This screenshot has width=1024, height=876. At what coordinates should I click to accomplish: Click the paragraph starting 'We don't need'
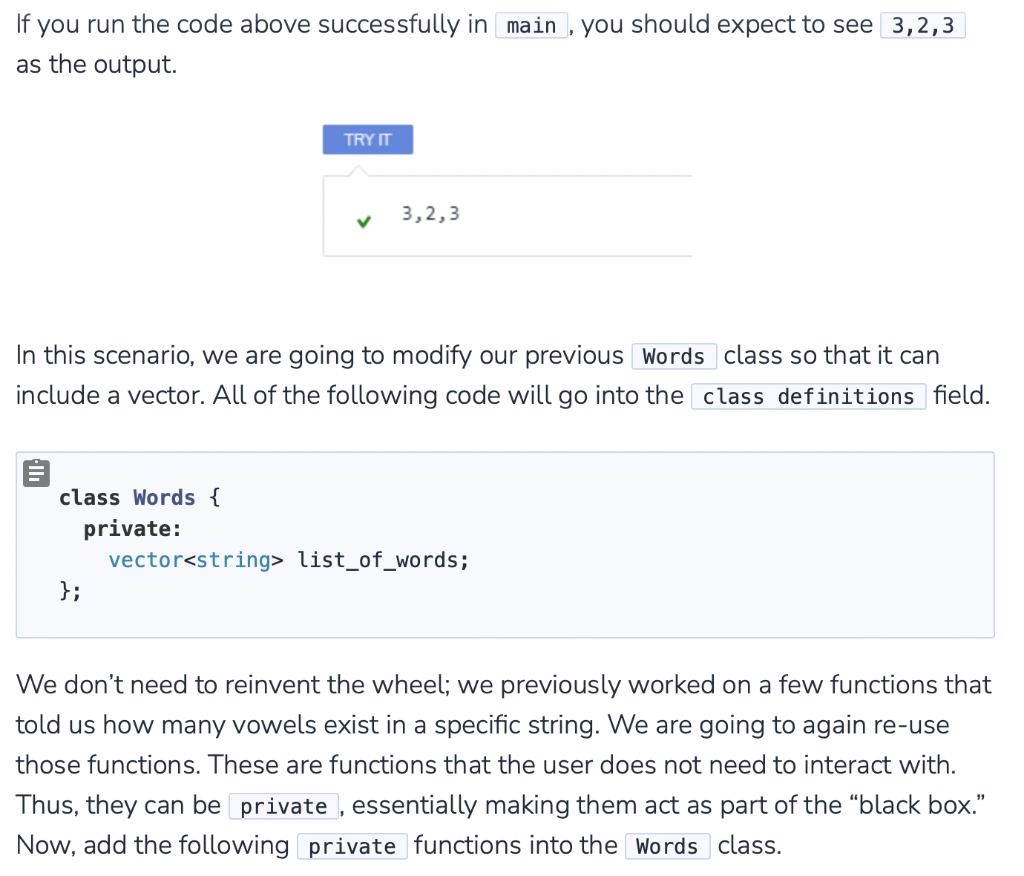pos(504,765)
